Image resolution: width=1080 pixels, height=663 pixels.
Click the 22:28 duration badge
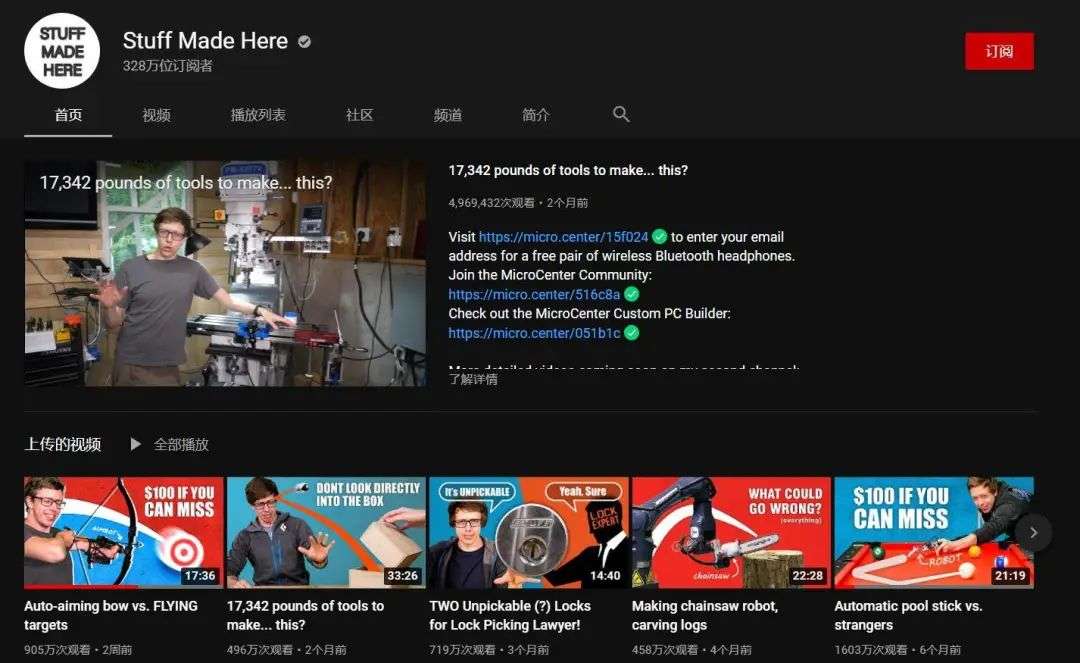coord(807,576)
